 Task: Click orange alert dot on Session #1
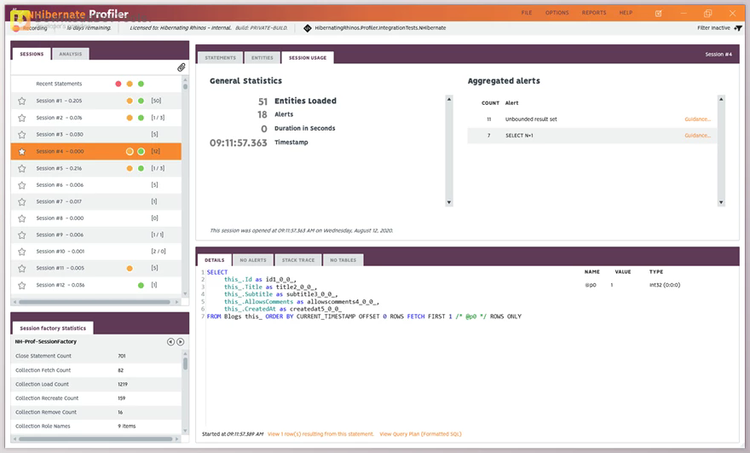coord(130,101)
